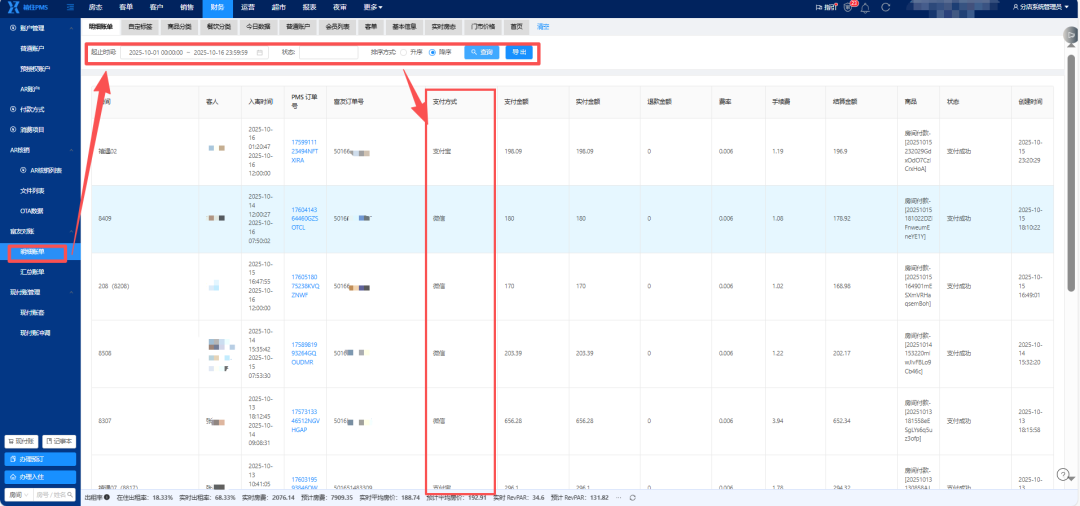Select the 升序 ascending radio button

point(404,52)
